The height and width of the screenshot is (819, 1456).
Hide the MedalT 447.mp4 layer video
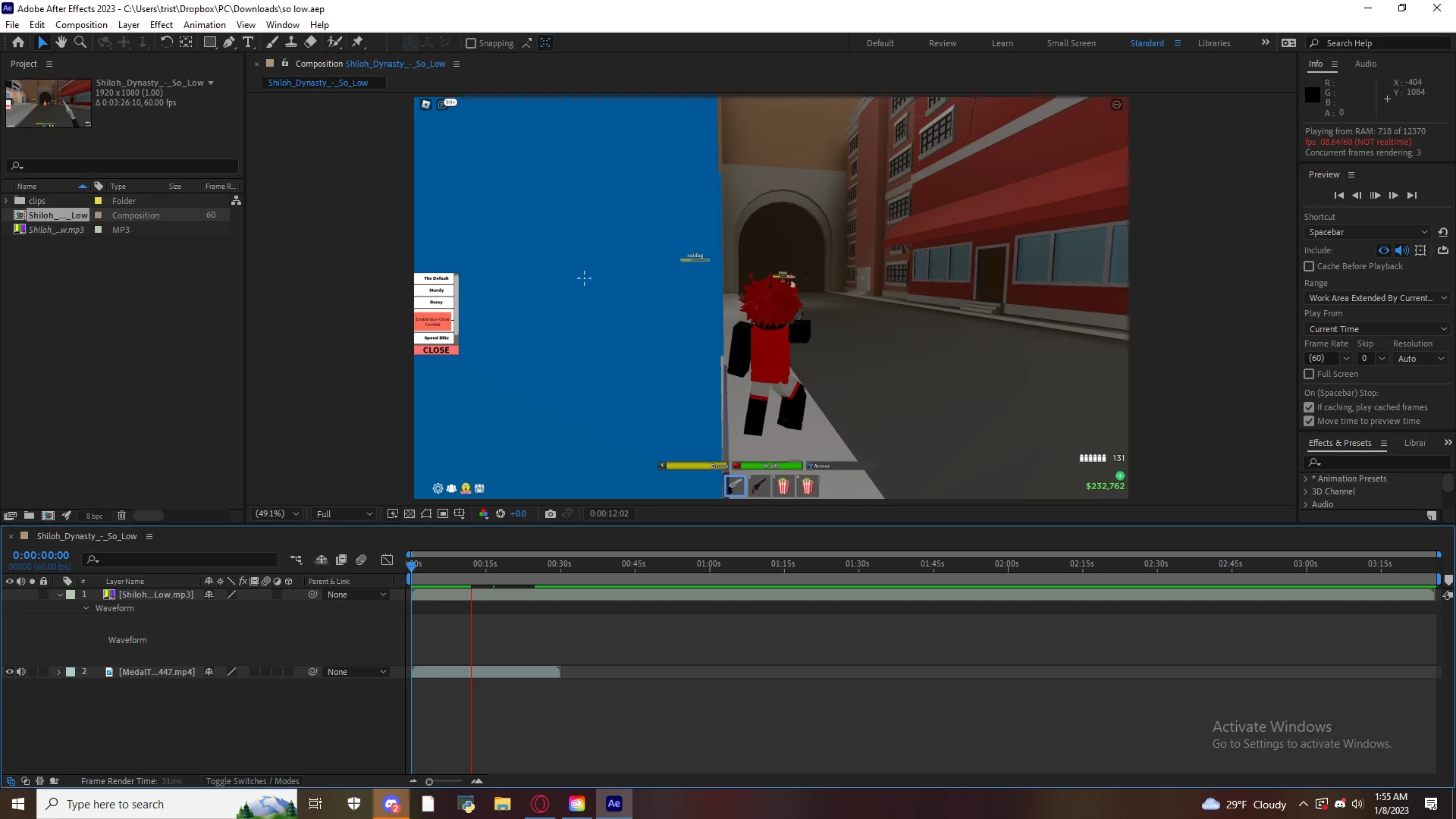pyautogui.click(x=10, y=672)
